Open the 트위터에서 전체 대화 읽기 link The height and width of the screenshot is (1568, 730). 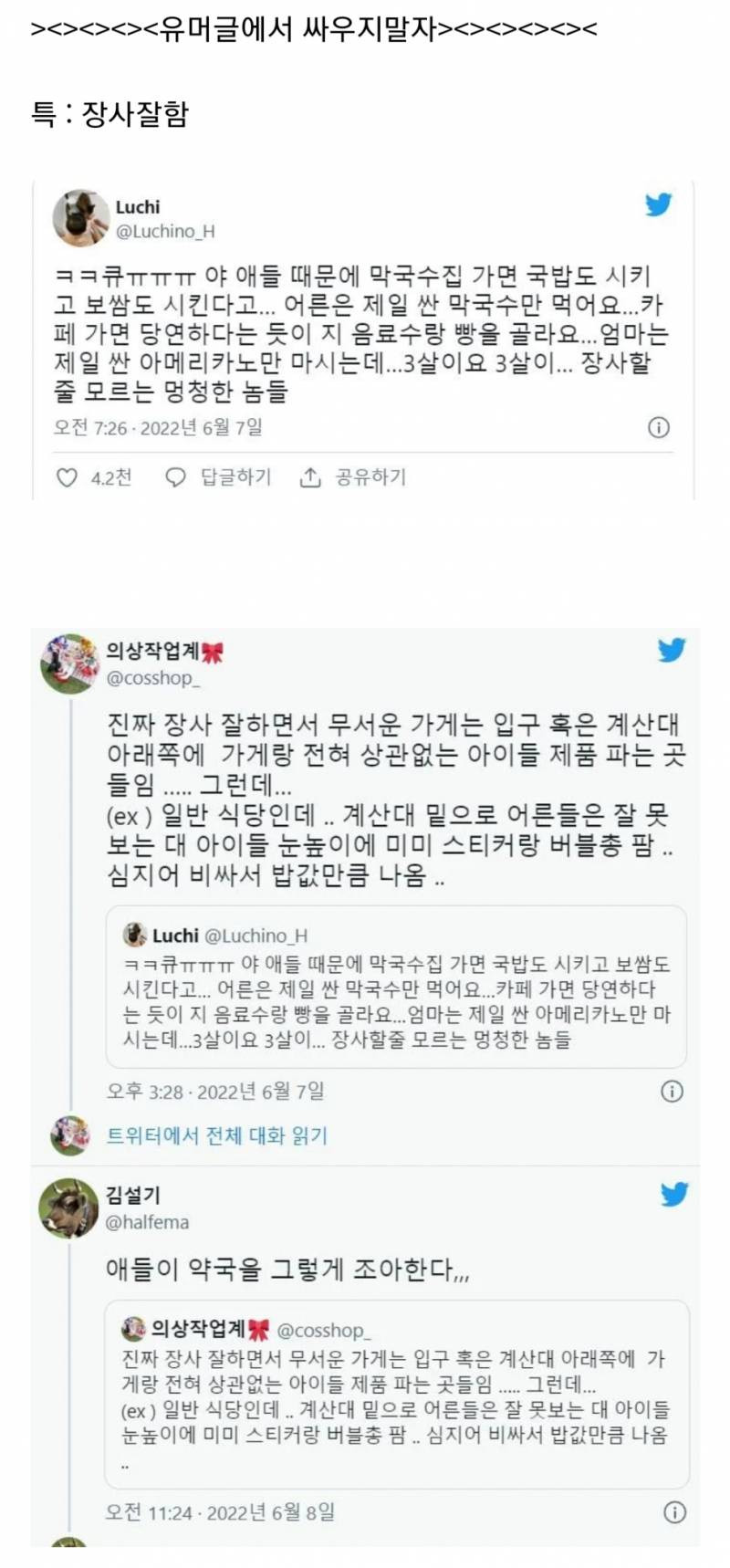(216, 1135)
